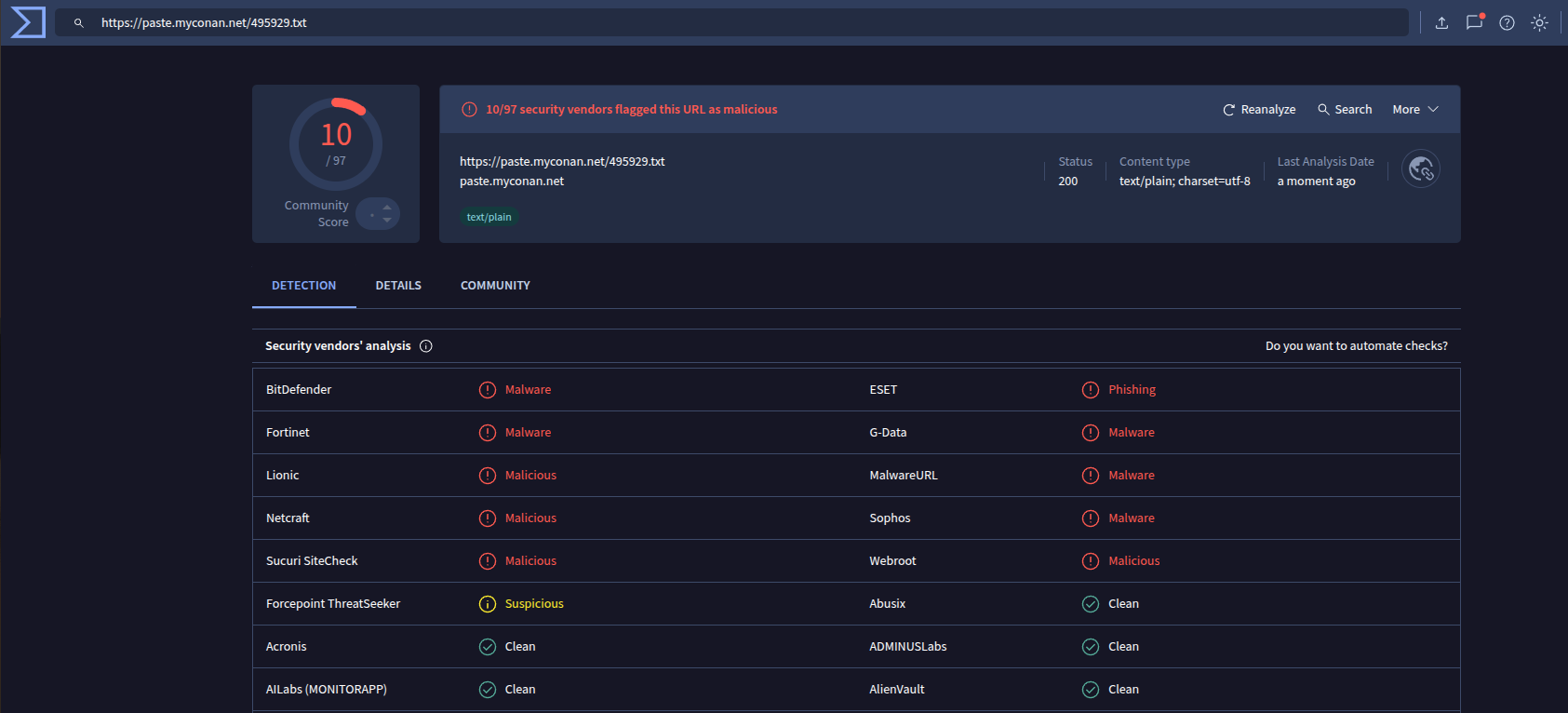Click the upload file icon
The height and width of the screenshot is (713, 1568).
(1441, 23)
